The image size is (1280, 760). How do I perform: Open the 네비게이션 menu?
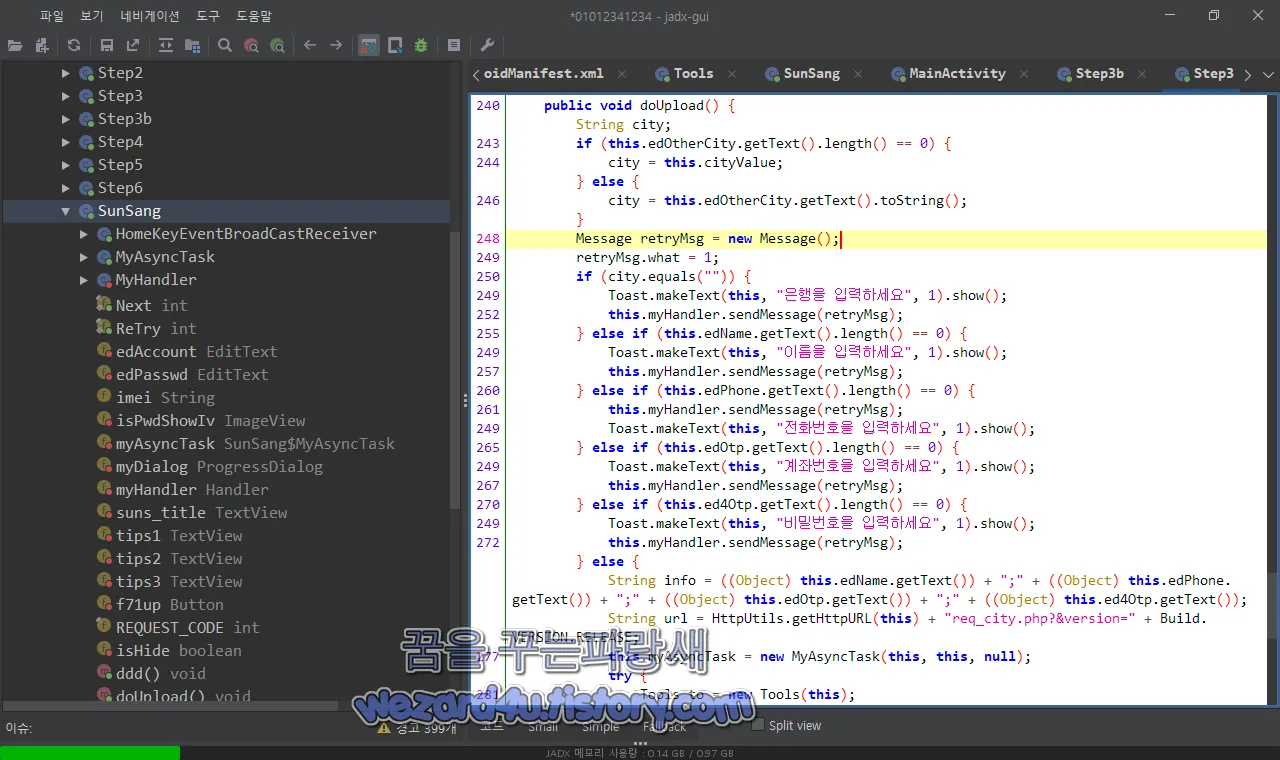click(150, 16)
